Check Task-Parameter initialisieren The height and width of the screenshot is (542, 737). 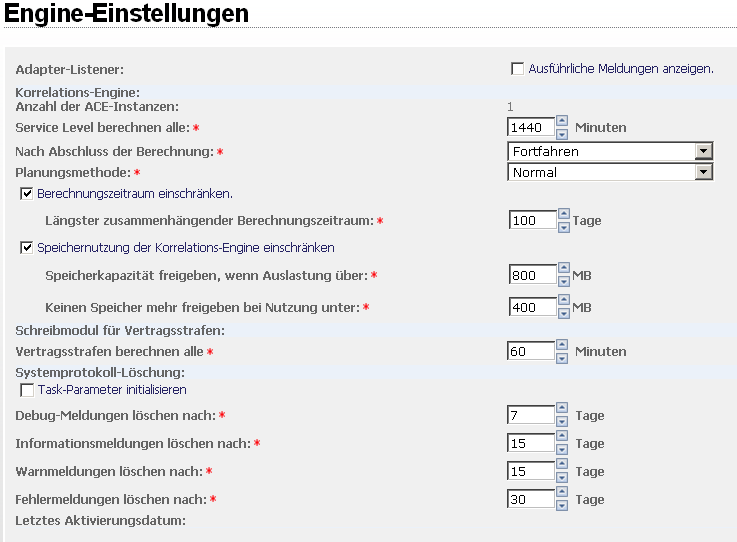tap(27, 390)
